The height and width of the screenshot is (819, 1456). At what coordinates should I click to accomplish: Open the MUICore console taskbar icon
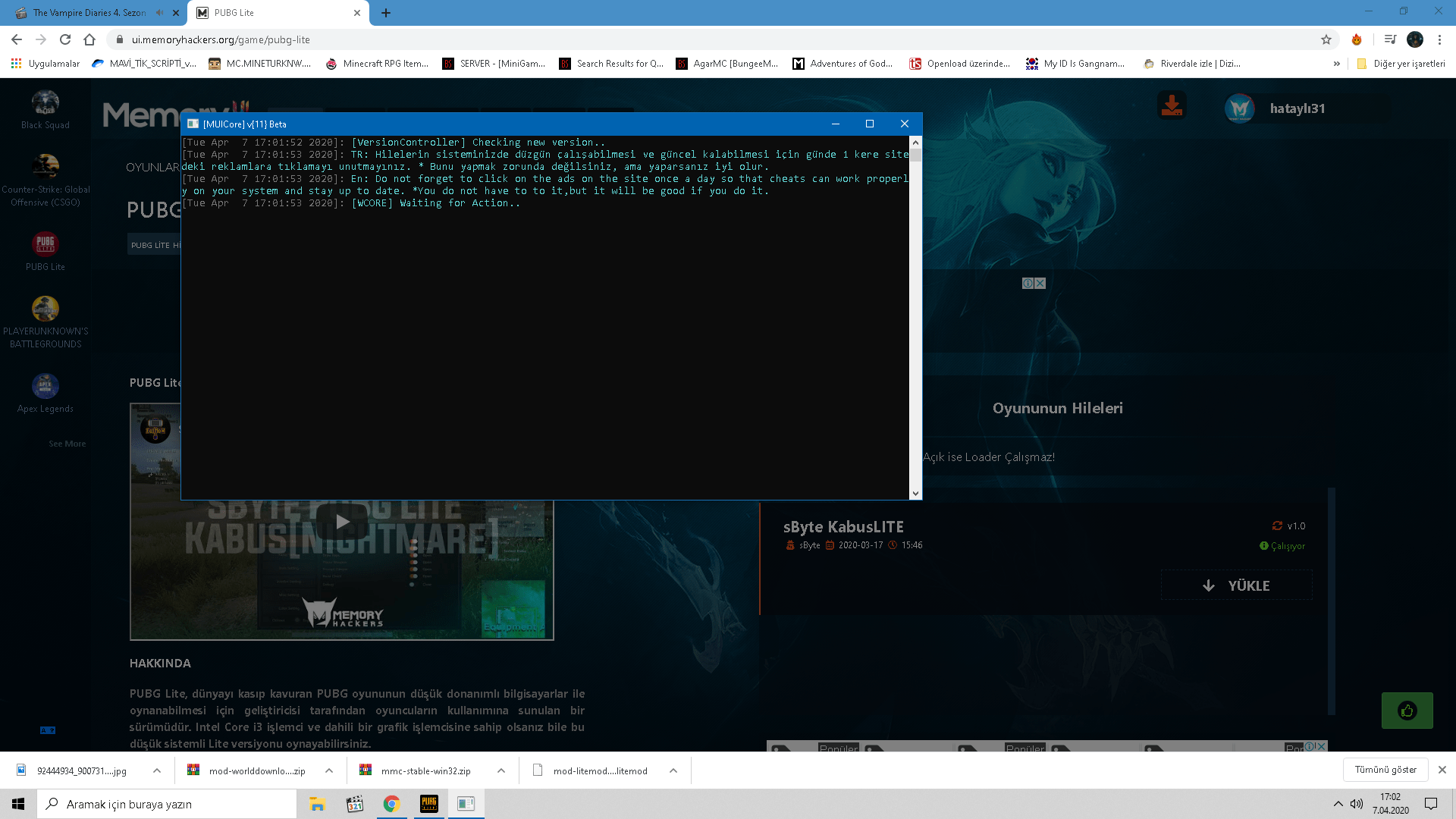(x=466, y=804)
